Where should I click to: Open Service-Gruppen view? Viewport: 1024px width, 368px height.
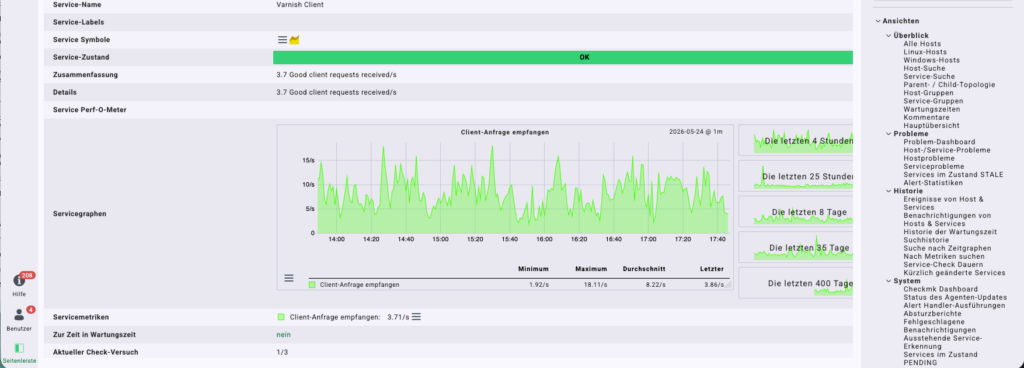(933, 101)
